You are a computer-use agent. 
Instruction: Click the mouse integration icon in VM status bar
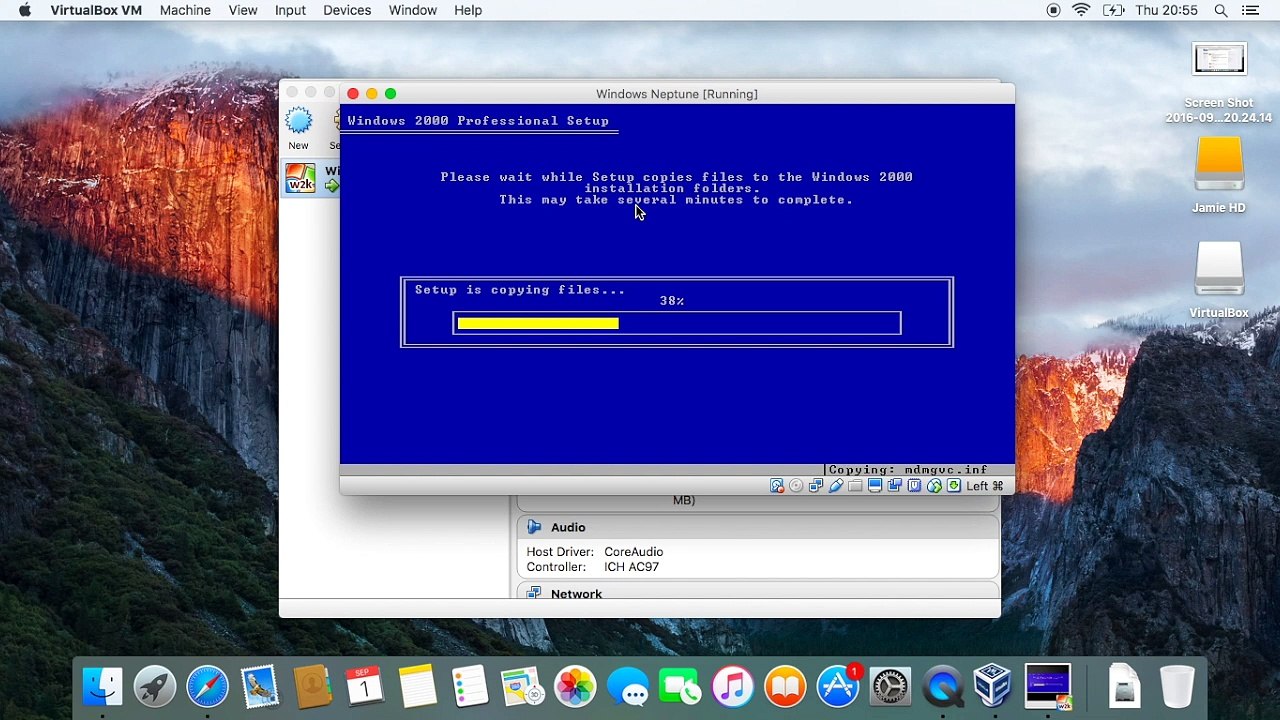coord(934,486)
